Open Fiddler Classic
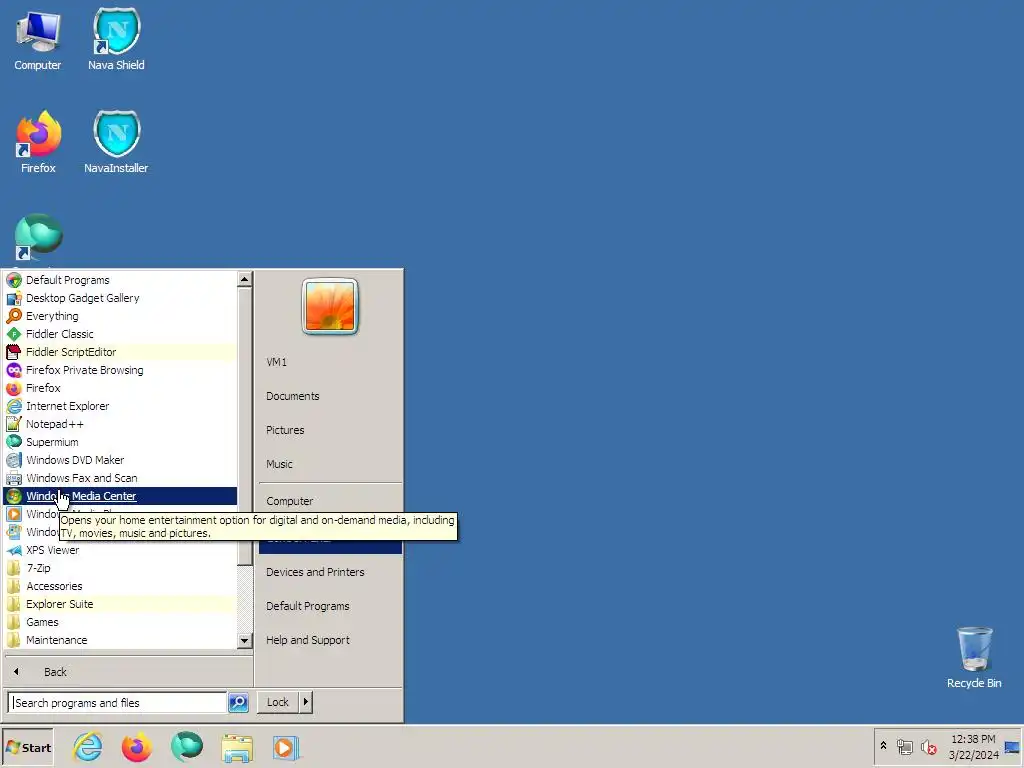 [x=120, y=334]
